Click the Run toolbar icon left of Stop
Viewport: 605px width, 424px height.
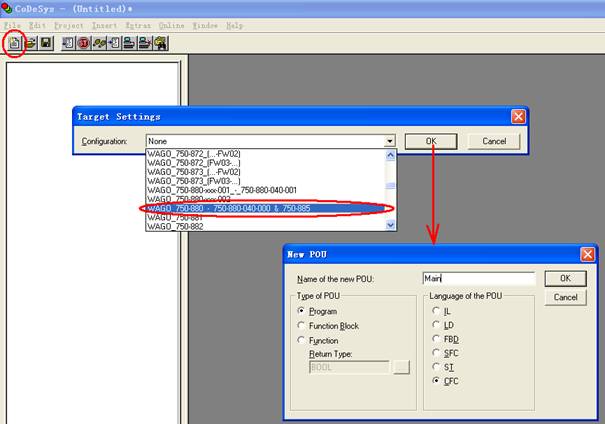tap(68, 43)
